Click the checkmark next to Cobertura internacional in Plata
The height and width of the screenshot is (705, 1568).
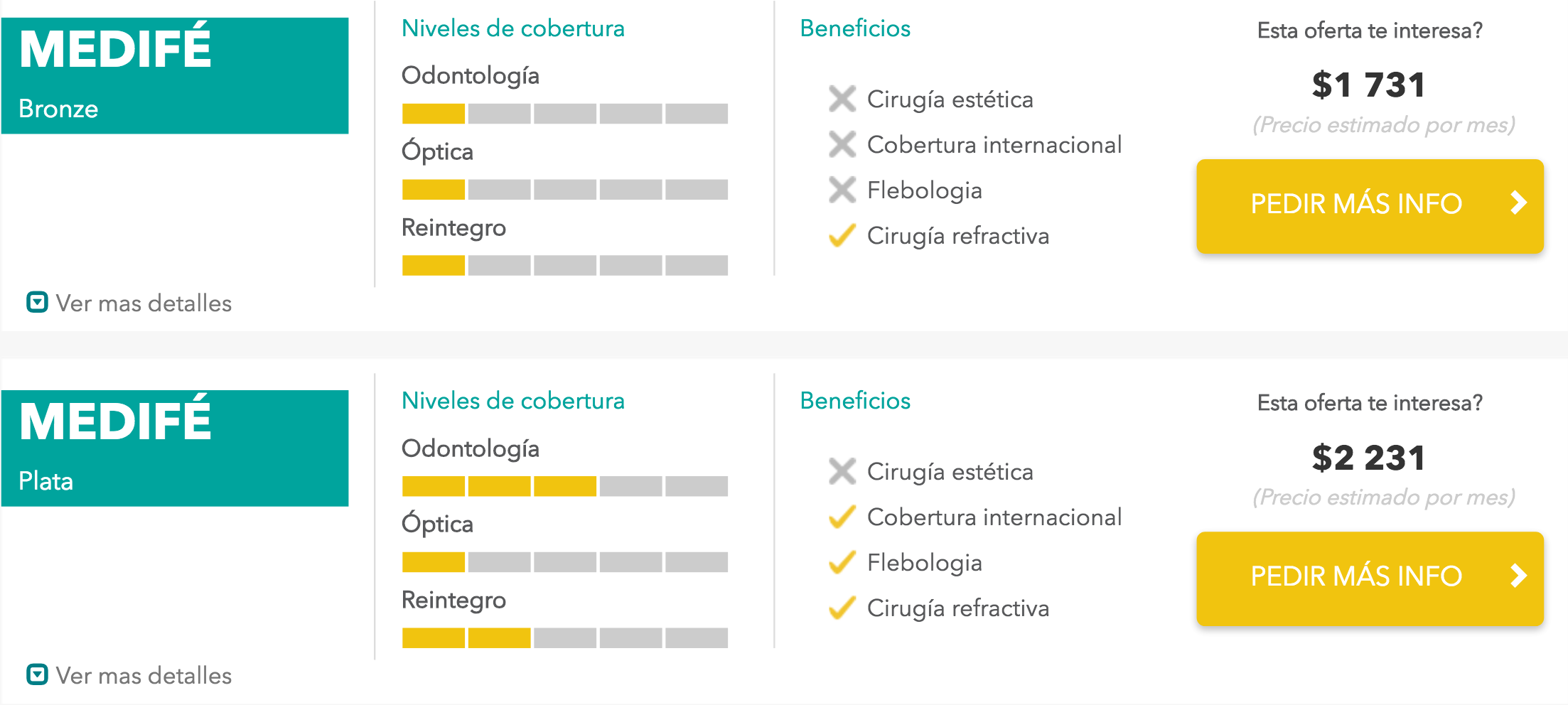[842, 517]
